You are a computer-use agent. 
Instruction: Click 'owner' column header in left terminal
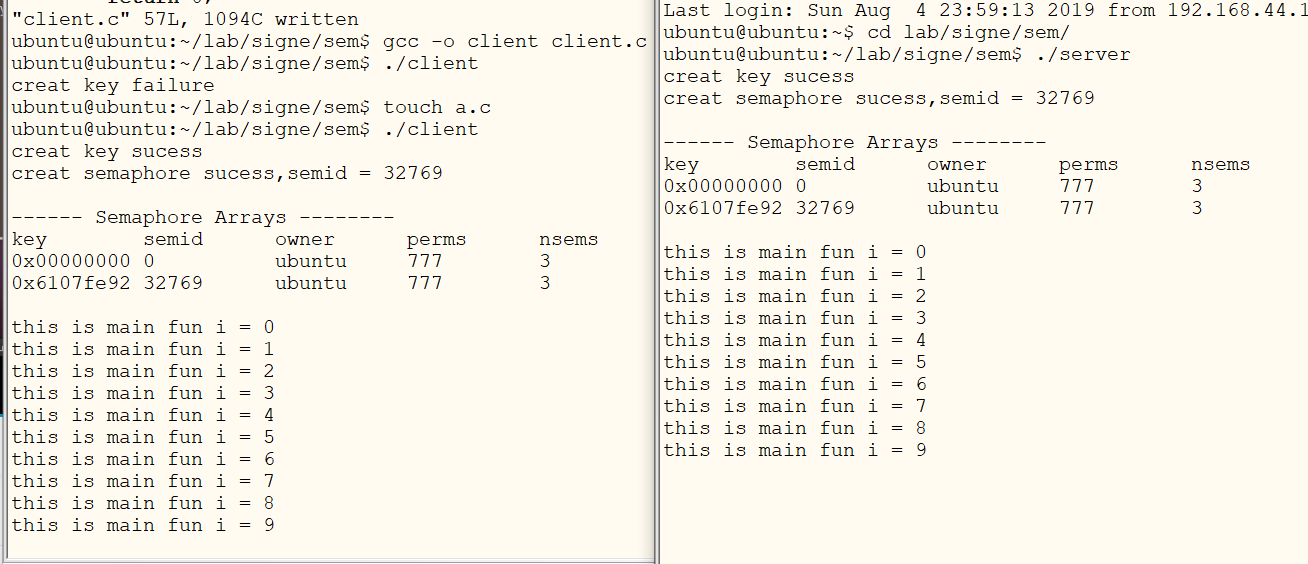[x=305, y=240]
